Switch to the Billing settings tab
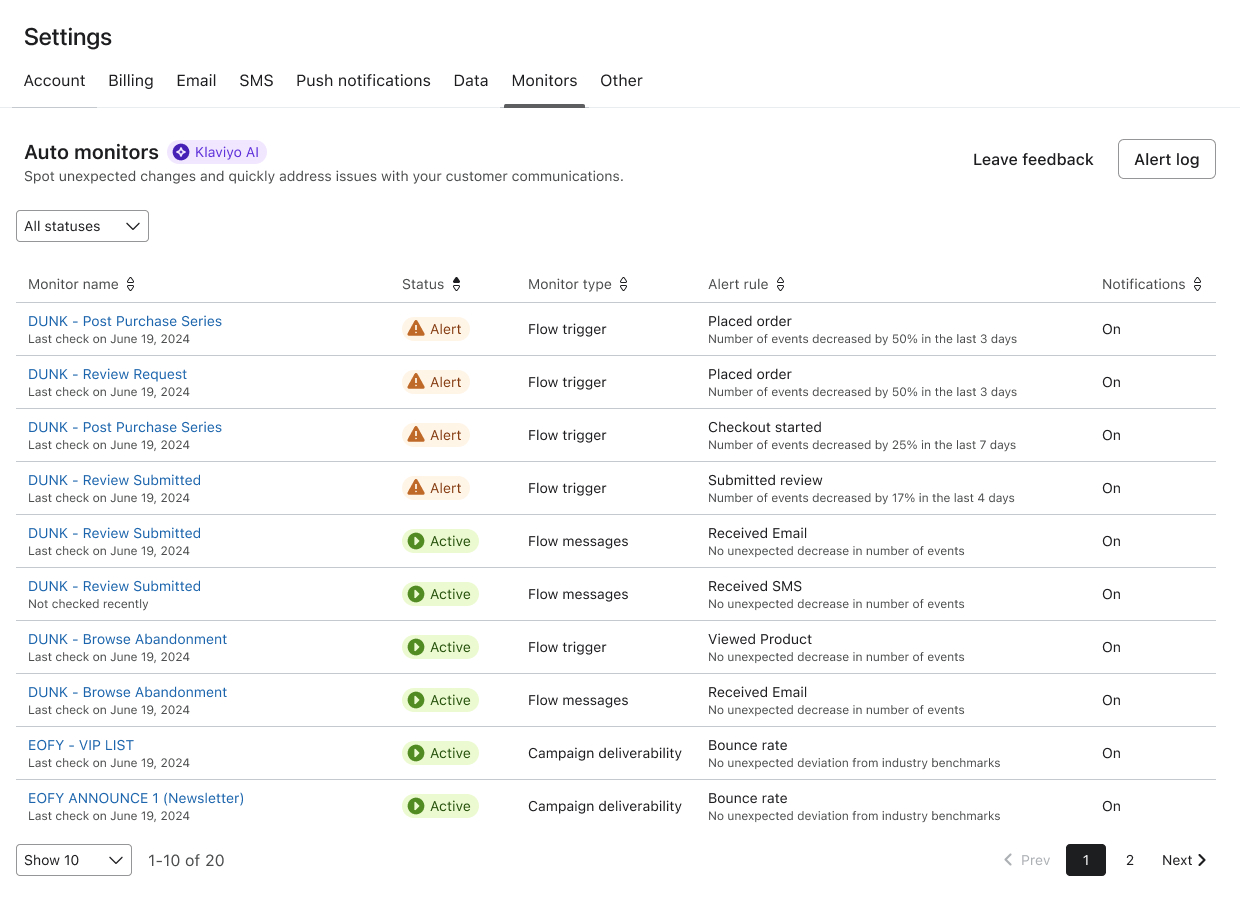The height and width of the screenshot is (912, 1240). (x=130, y=81)
